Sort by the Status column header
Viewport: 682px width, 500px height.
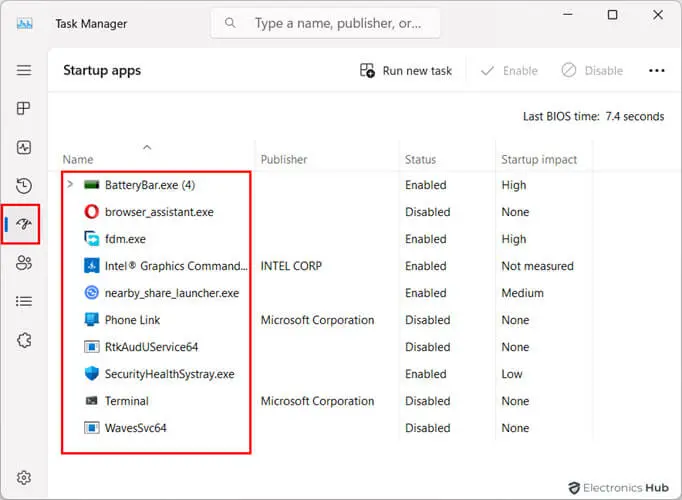(x=420, y=159)
